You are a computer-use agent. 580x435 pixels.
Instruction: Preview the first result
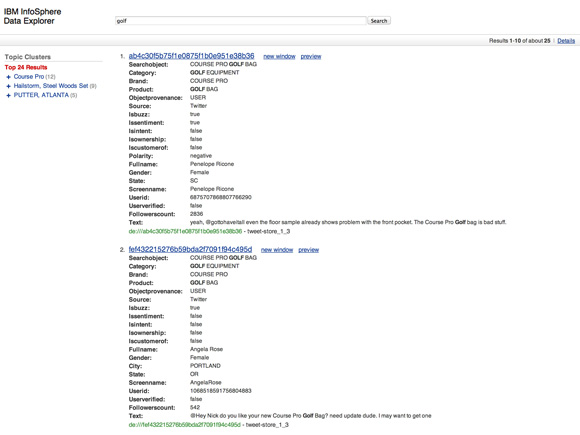(x=311, y=56)
